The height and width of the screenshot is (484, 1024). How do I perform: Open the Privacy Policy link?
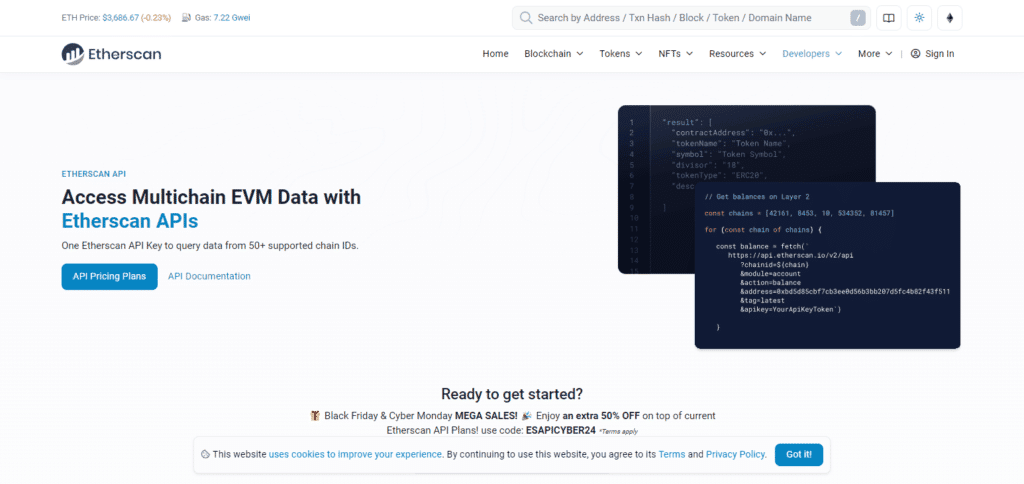click(736, 454)
